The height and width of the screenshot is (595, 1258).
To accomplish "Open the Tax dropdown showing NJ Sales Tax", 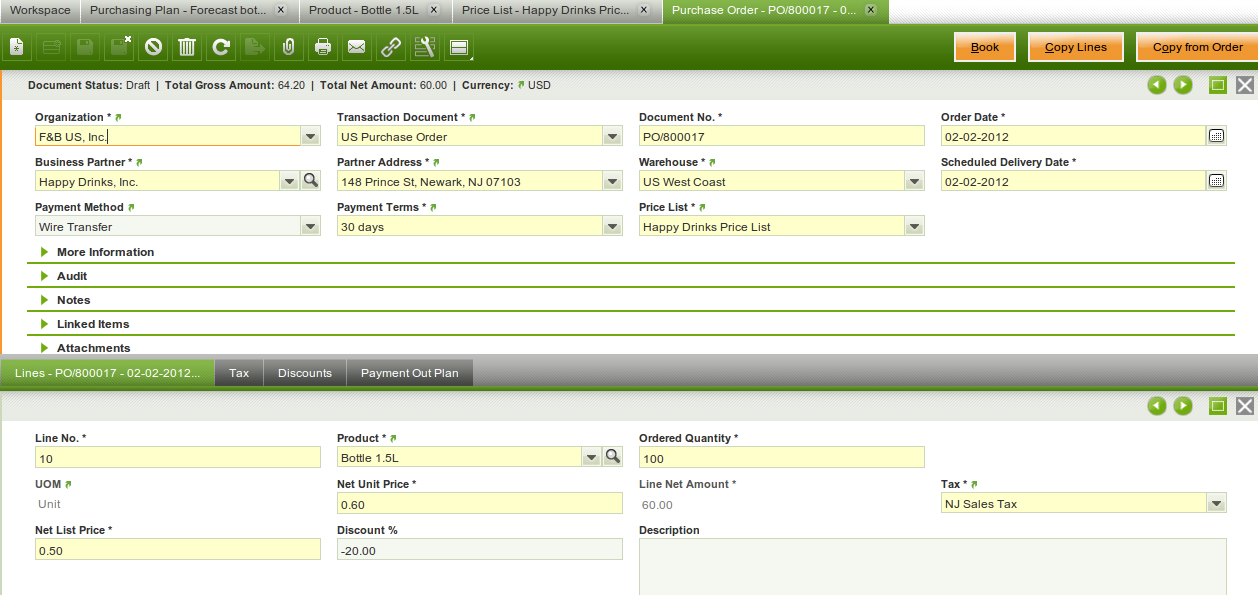I will [1216, 504].
